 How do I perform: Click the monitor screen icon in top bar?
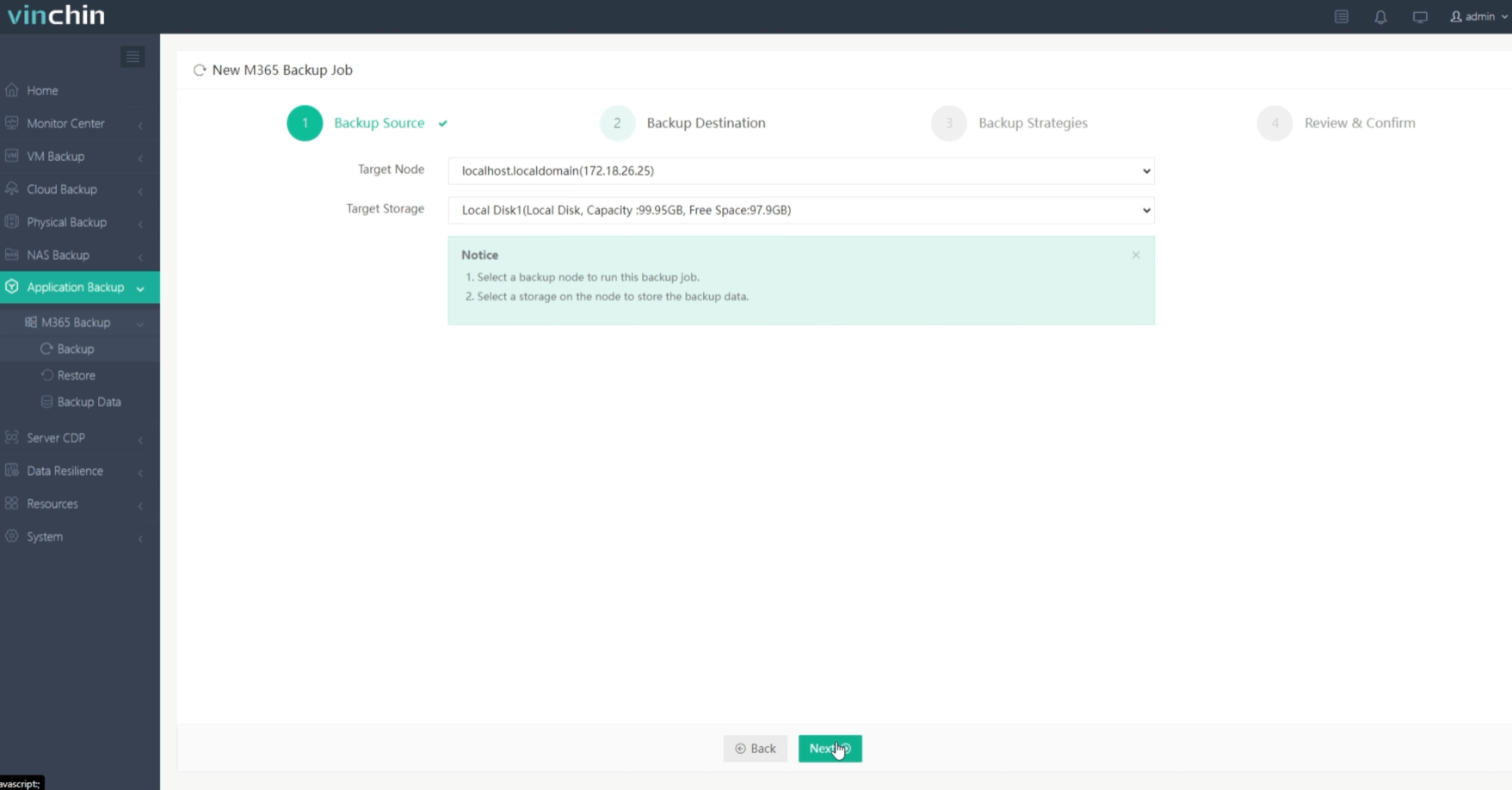click(1420, 16)
